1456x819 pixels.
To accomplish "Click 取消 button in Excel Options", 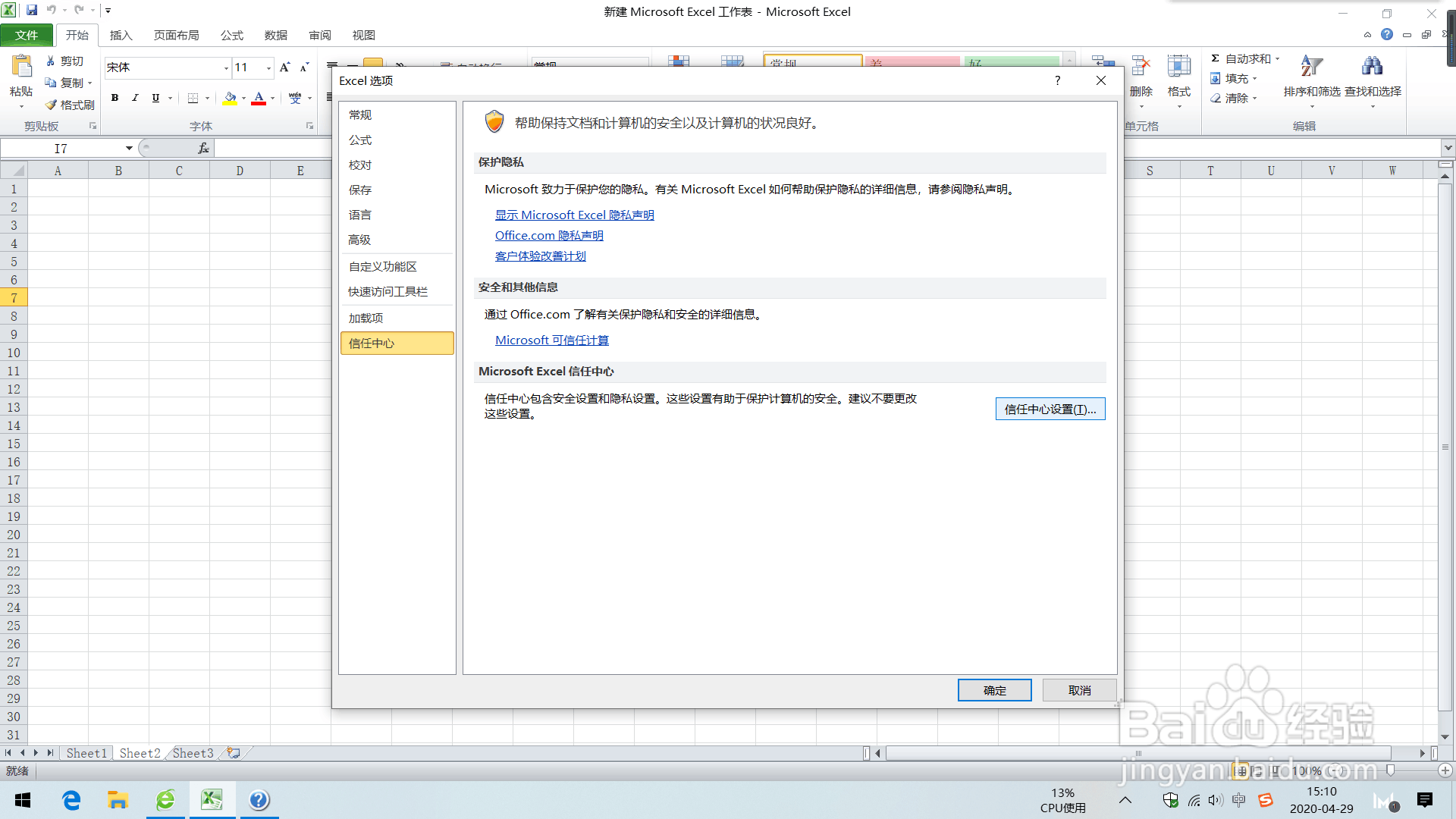I will [1079, 690].
